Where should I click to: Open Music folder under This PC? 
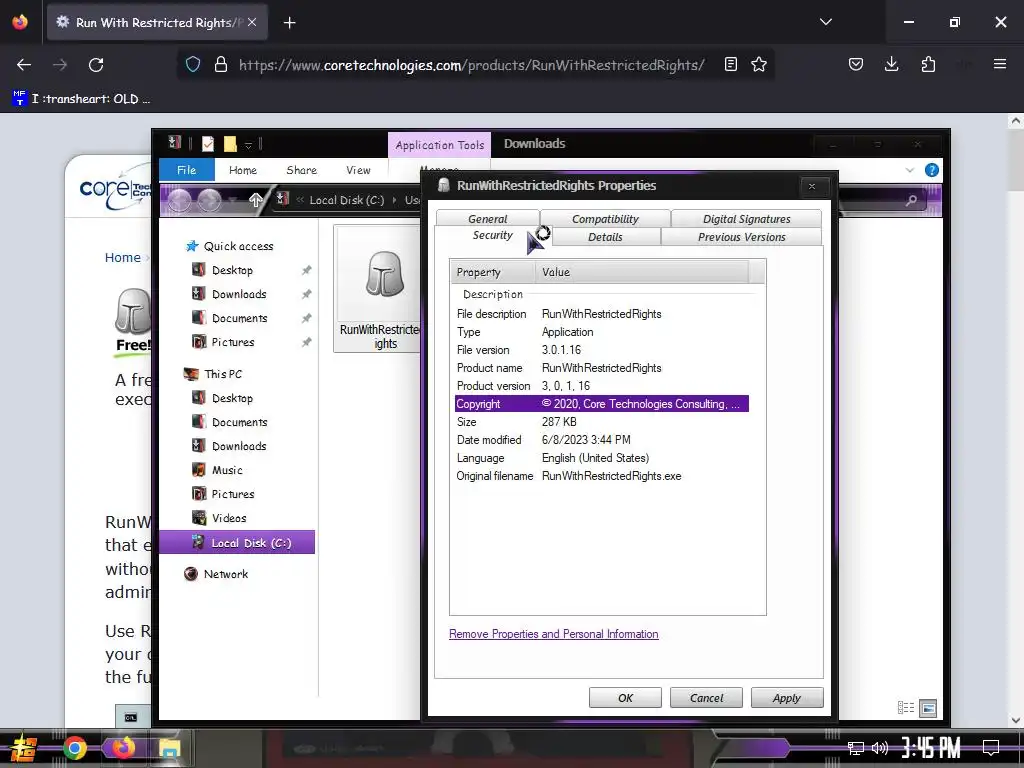click(x=227, y=470)
